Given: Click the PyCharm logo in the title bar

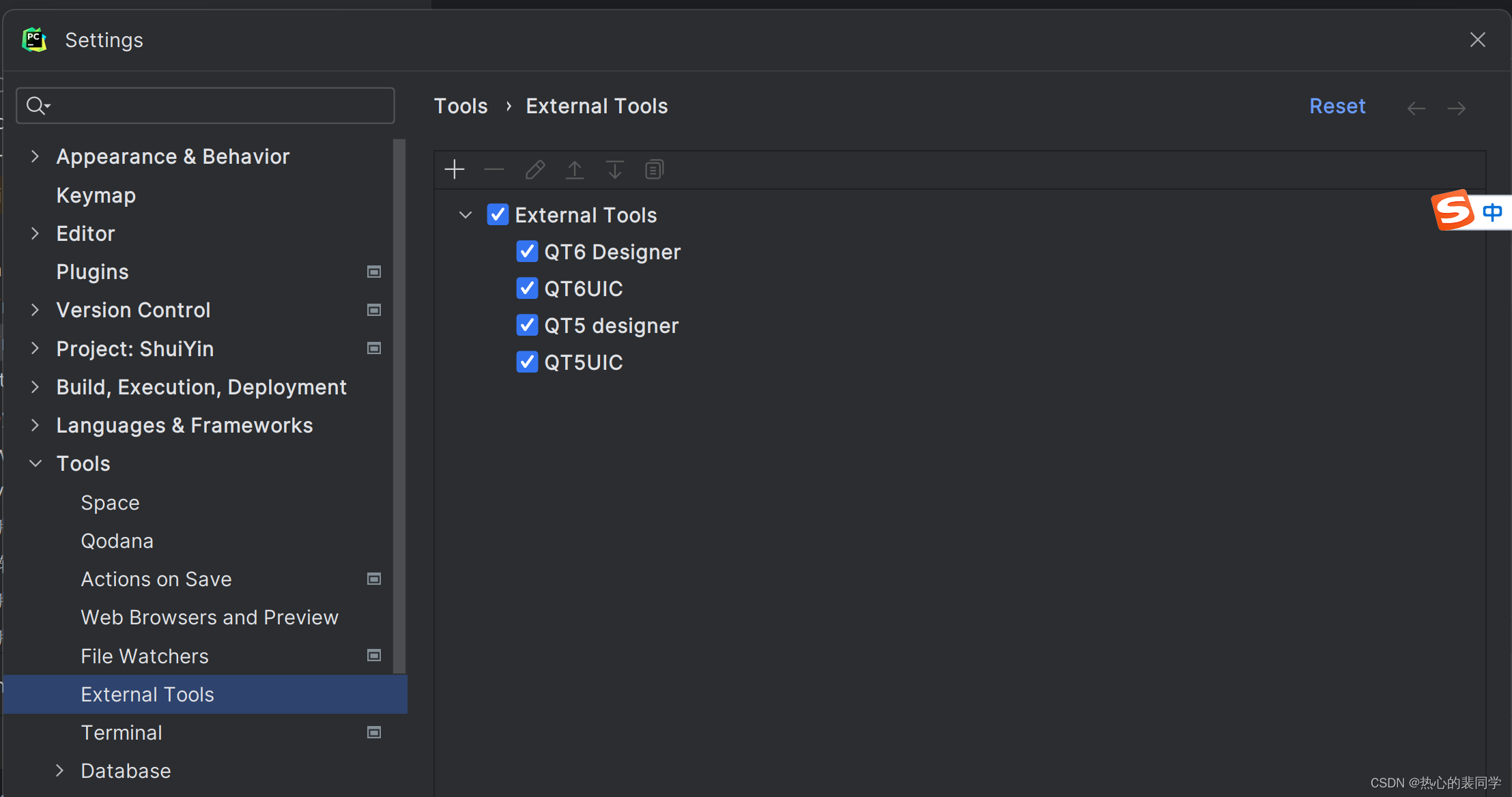Looking at the screenshot, I should pyautogui.click(x=33, y=40).
